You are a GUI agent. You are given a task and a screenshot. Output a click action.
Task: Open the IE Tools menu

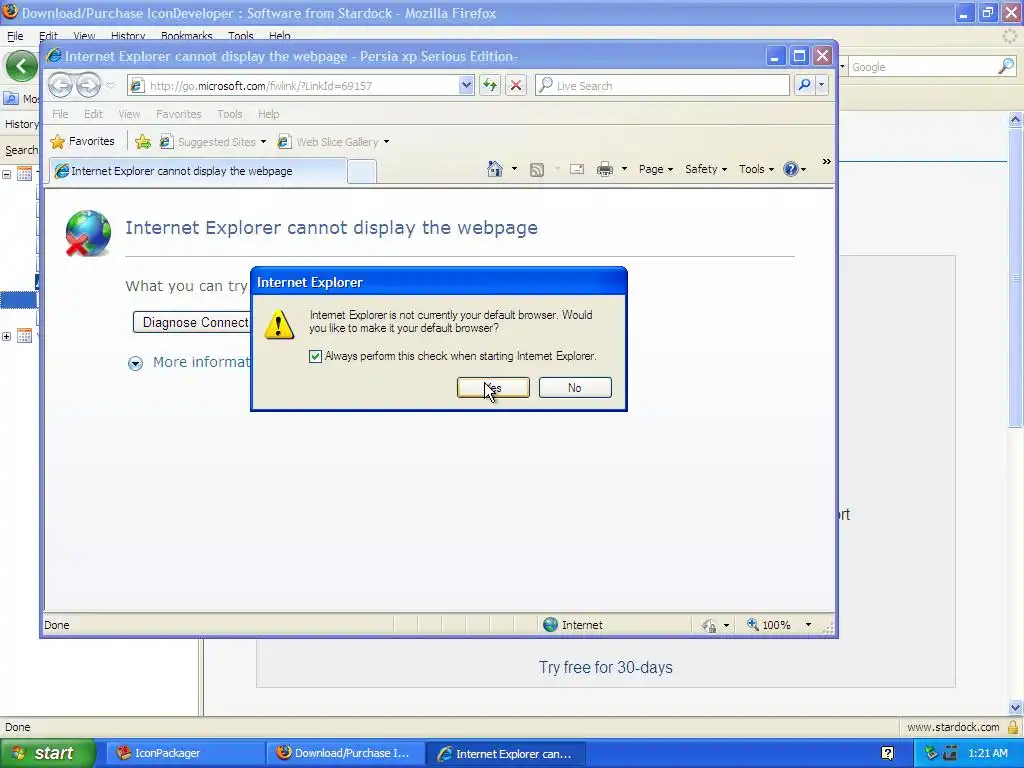click(230, 114)
